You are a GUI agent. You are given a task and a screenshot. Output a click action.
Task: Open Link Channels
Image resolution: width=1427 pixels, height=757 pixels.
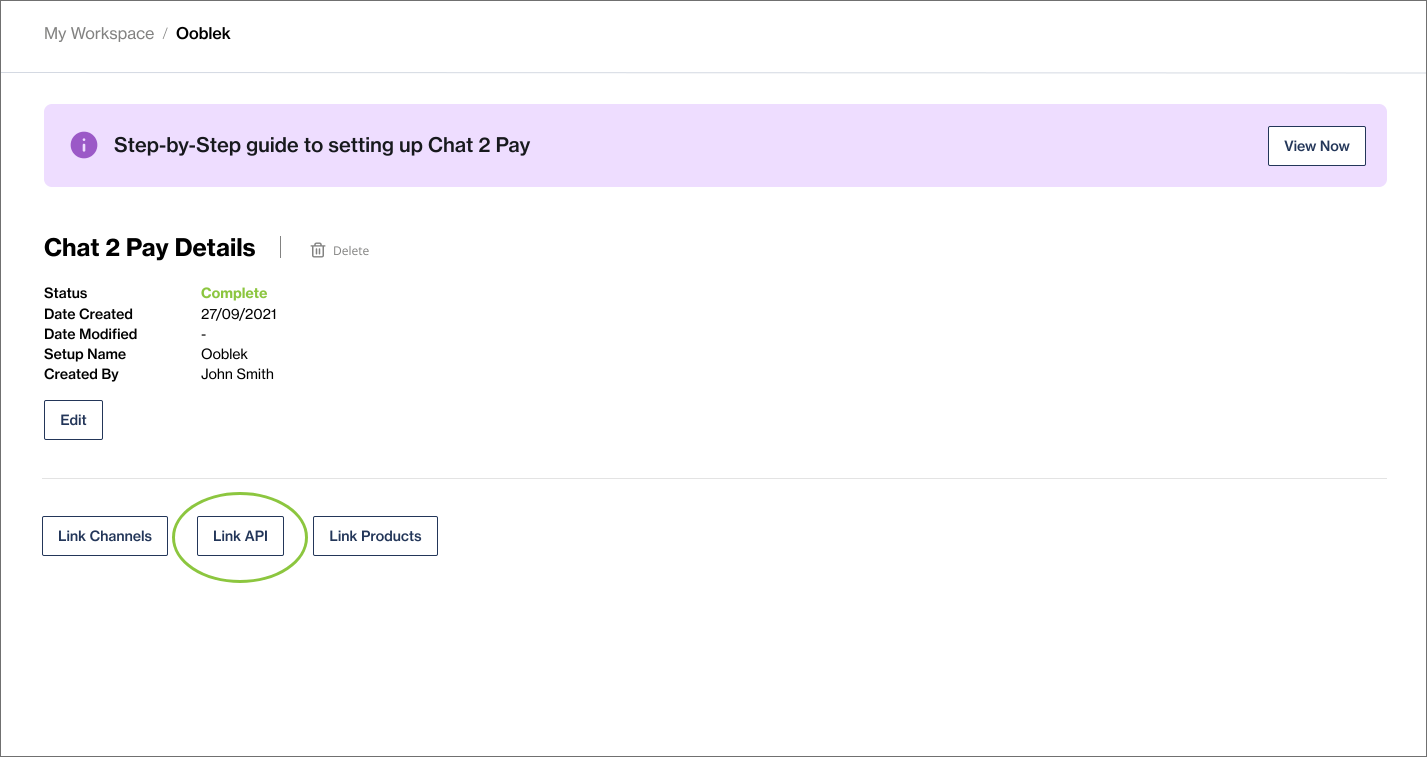[105, 536]
